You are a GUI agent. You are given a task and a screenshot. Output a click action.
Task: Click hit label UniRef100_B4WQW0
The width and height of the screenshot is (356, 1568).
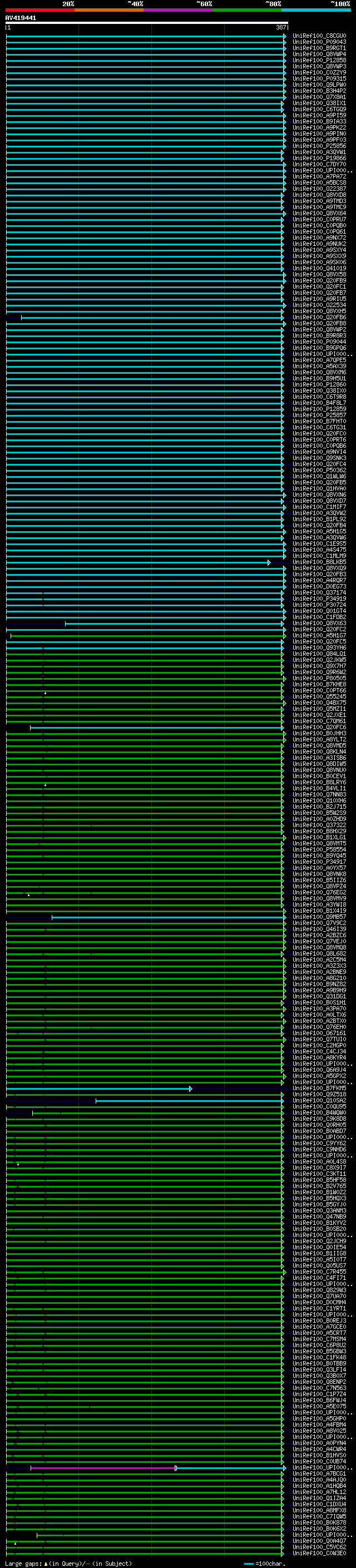[319, 1112]
